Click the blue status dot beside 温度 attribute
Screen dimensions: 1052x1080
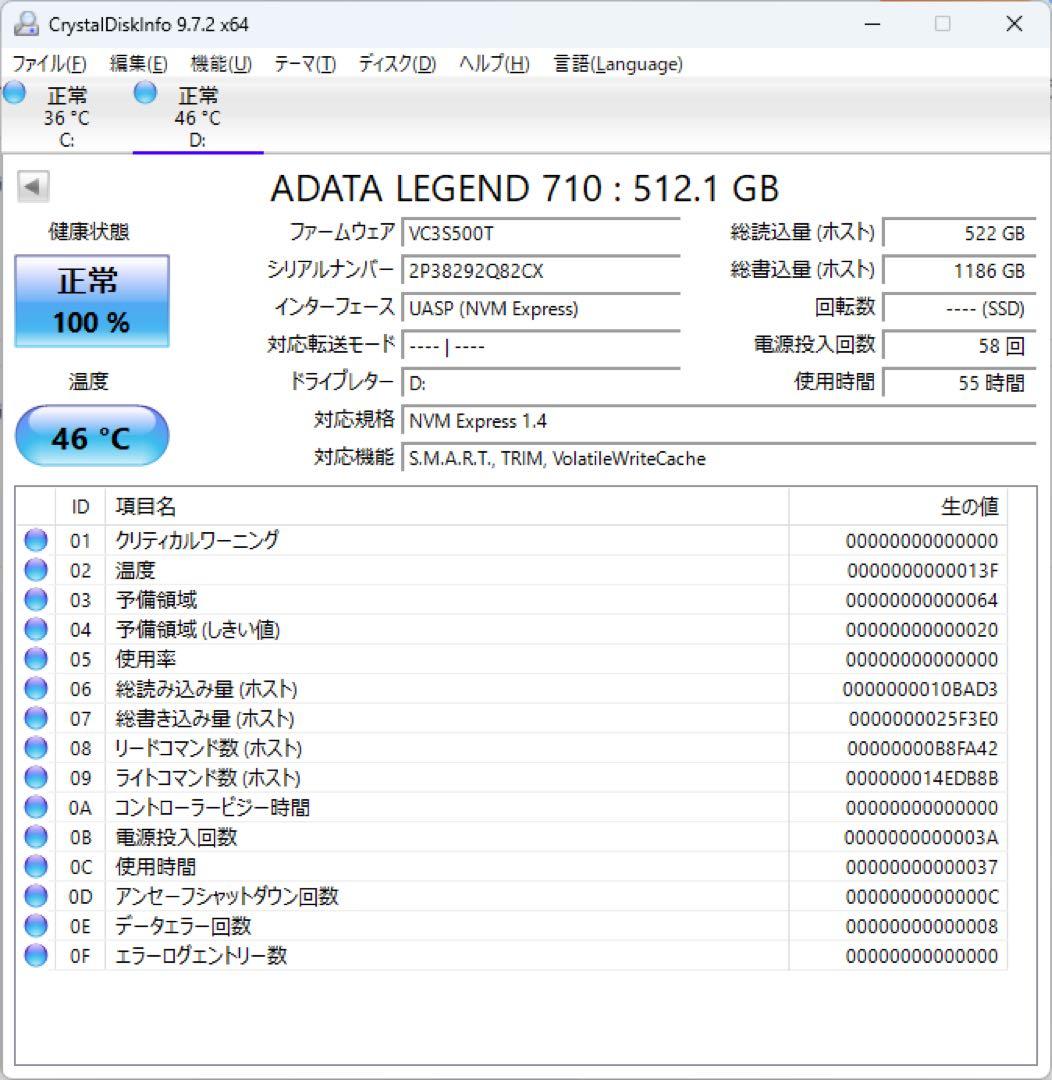click(x=35, y=570)
